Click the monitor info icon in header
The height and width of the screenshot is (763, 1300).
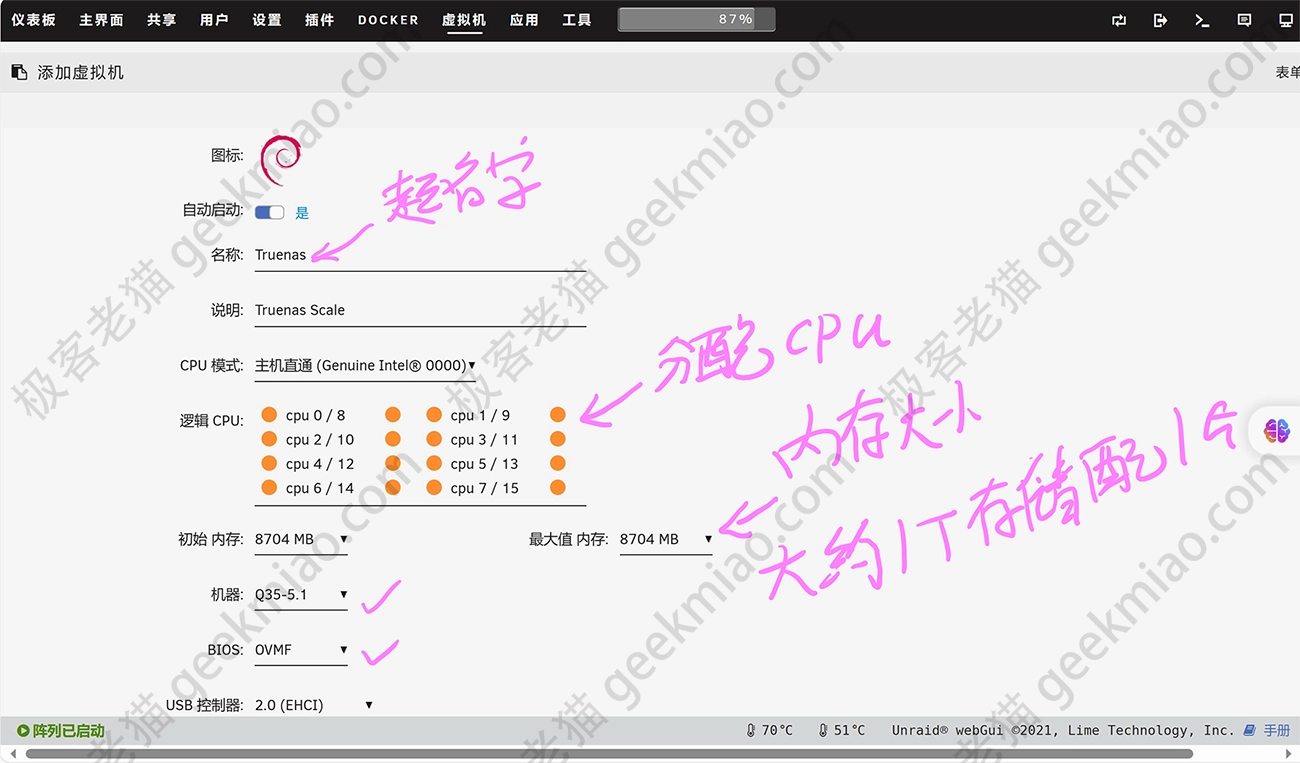(1286, 20)
